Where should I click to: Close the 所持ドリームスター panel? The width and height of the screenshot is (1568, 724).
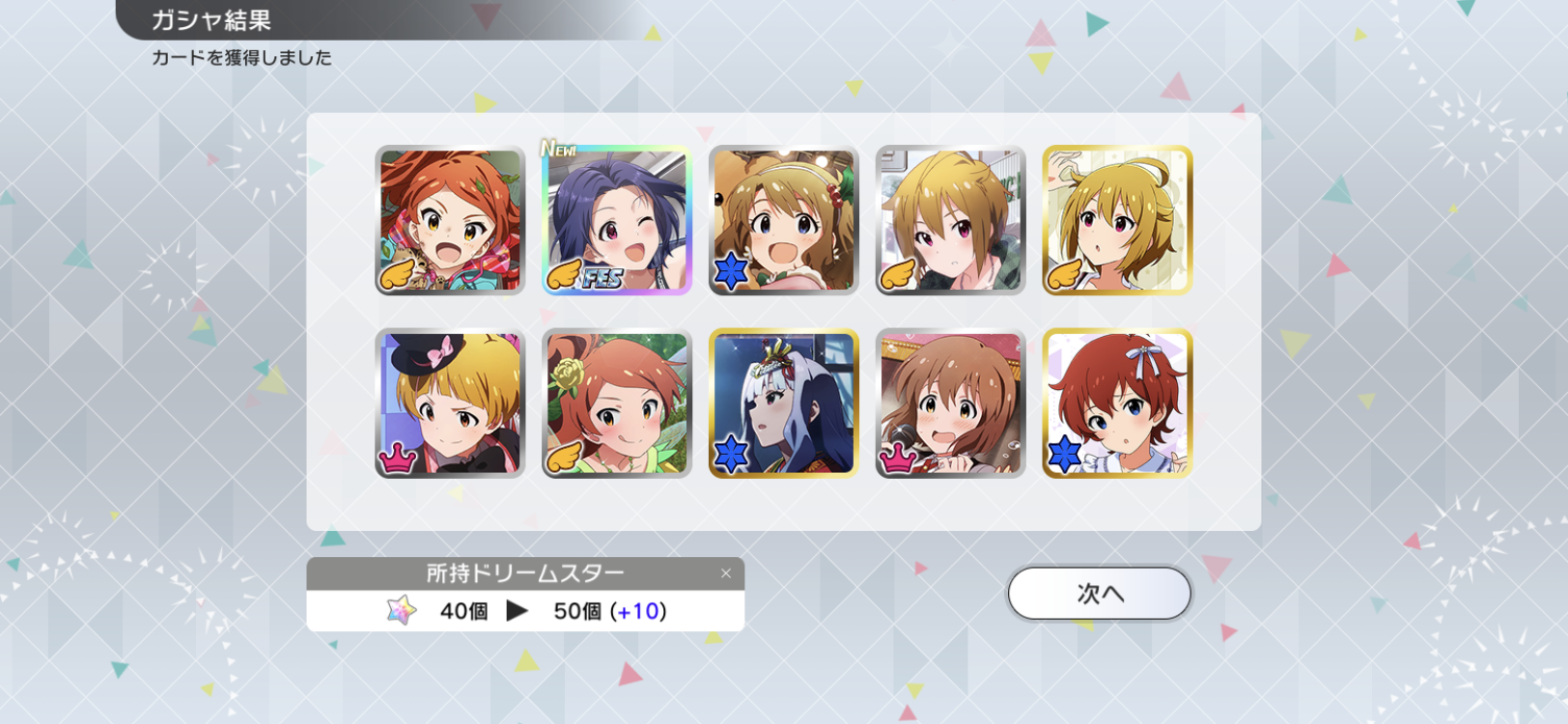[x=726, y=573]
